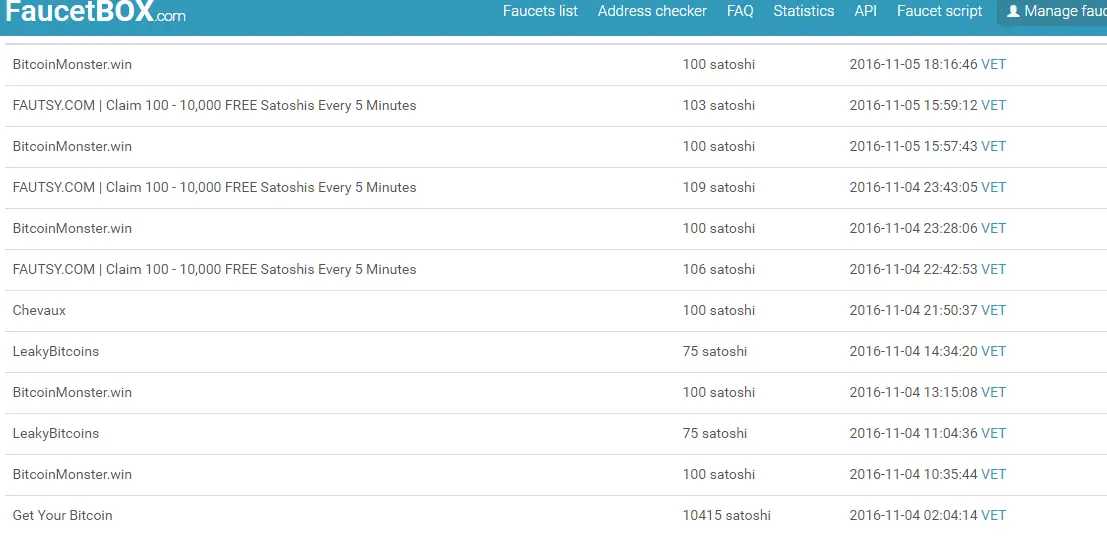This screenshot has height=556, width=1107.
Task: Click 75 satoshi amount for 11:04:36
Action: point(714,433)
